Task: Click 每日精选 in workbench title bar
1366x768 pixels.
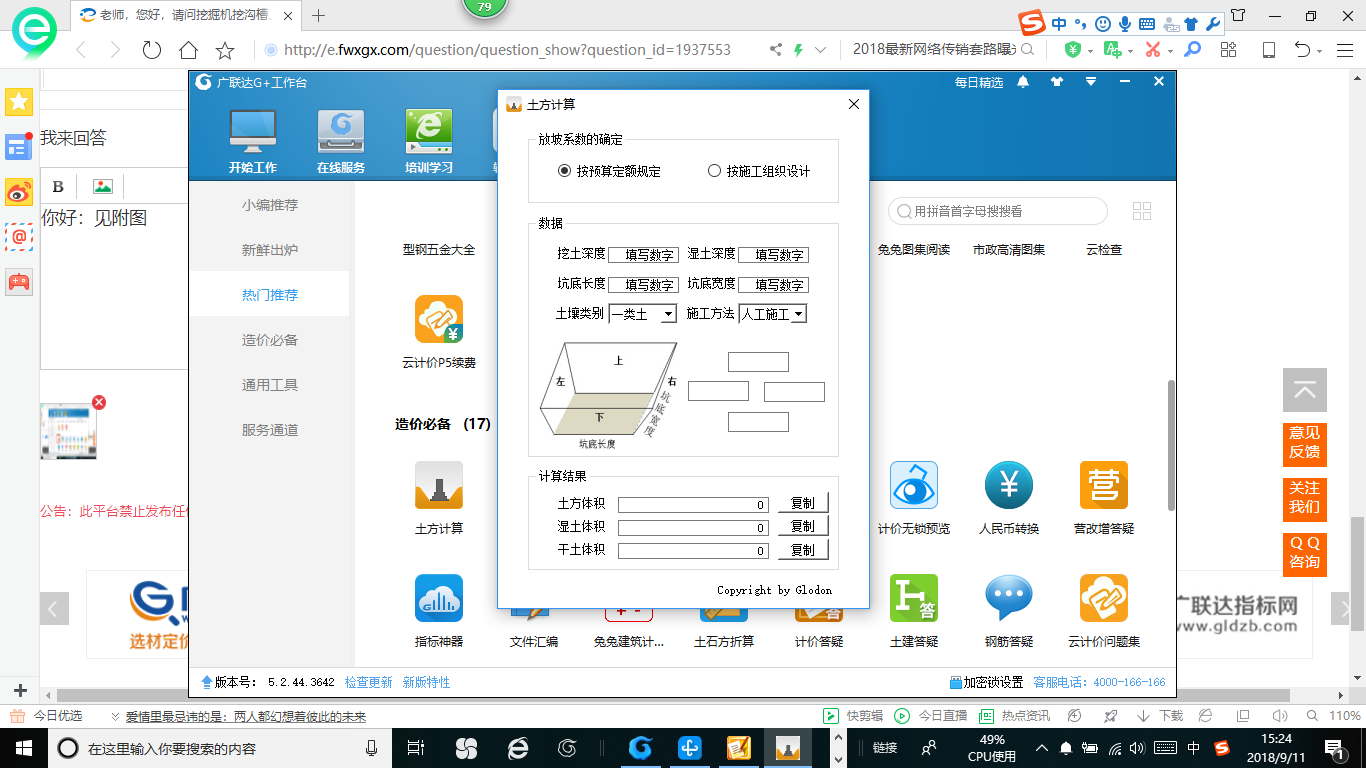Action: [x=979, y=83]
